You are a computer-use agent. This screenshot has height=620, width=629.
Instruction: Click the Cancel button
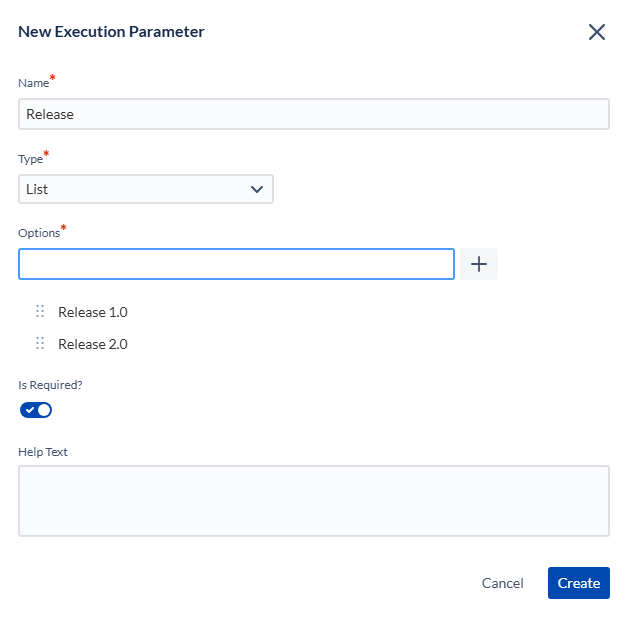(502, 583)
